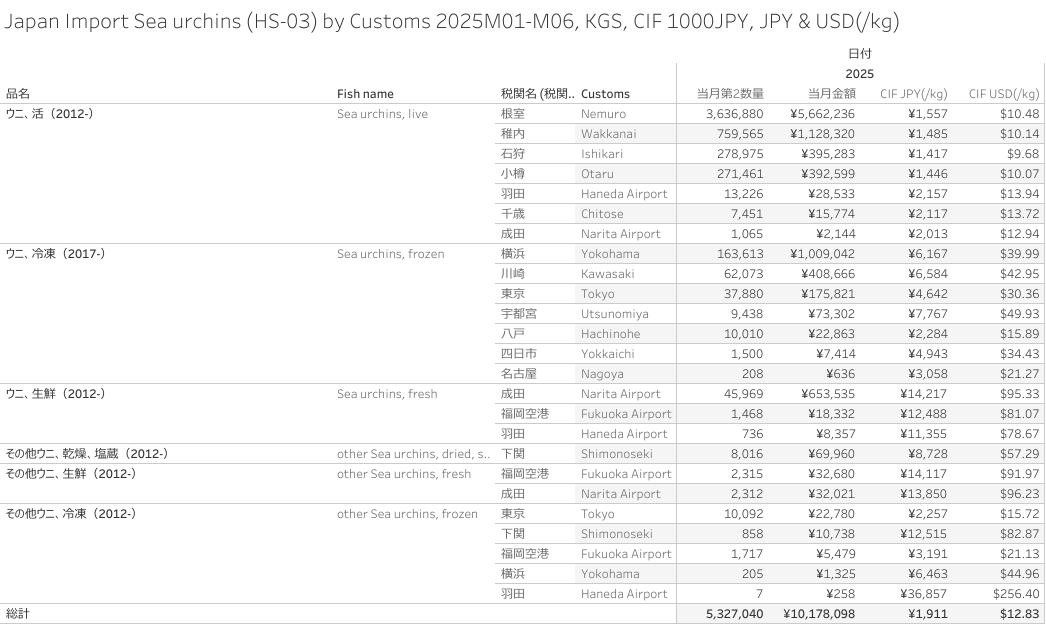Select the "Otaru" customs cell
The width and height of the screenshot is (1046, 624).
[597, 174]
